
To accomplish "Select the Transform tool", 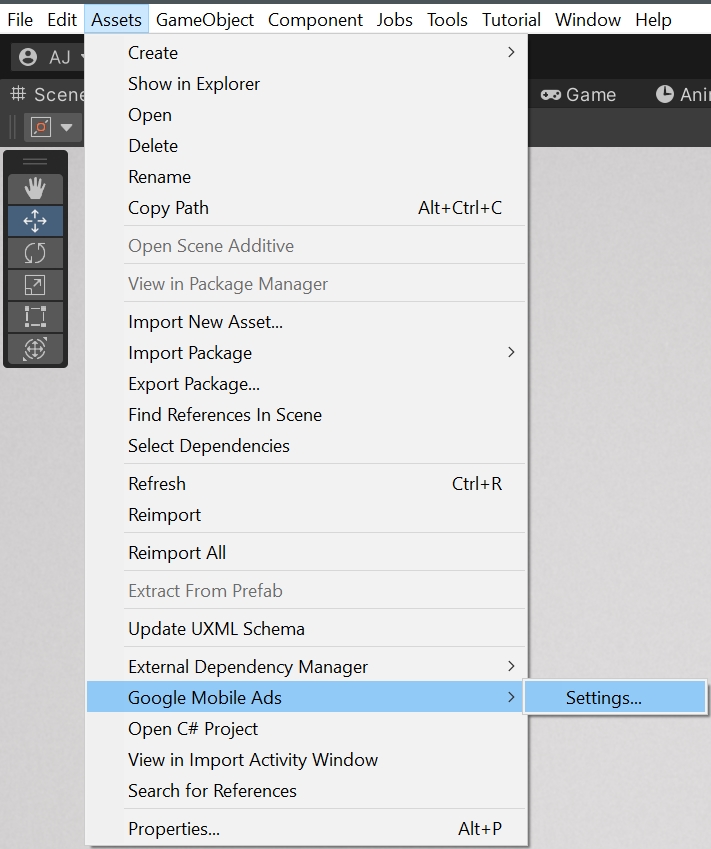I will (35, 349).
